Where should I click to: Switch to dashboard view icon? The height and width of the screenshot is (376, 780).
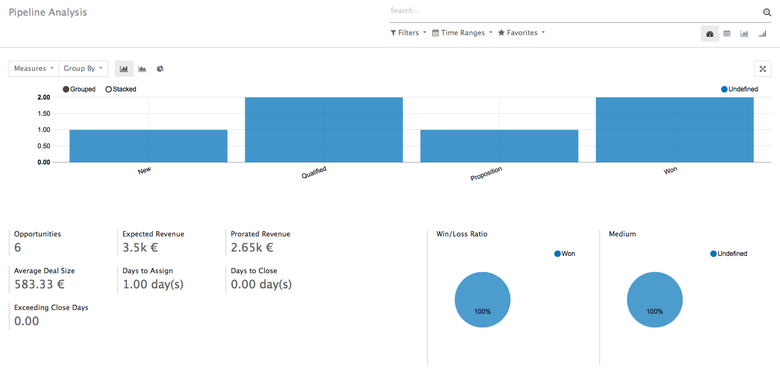point(710,34)
